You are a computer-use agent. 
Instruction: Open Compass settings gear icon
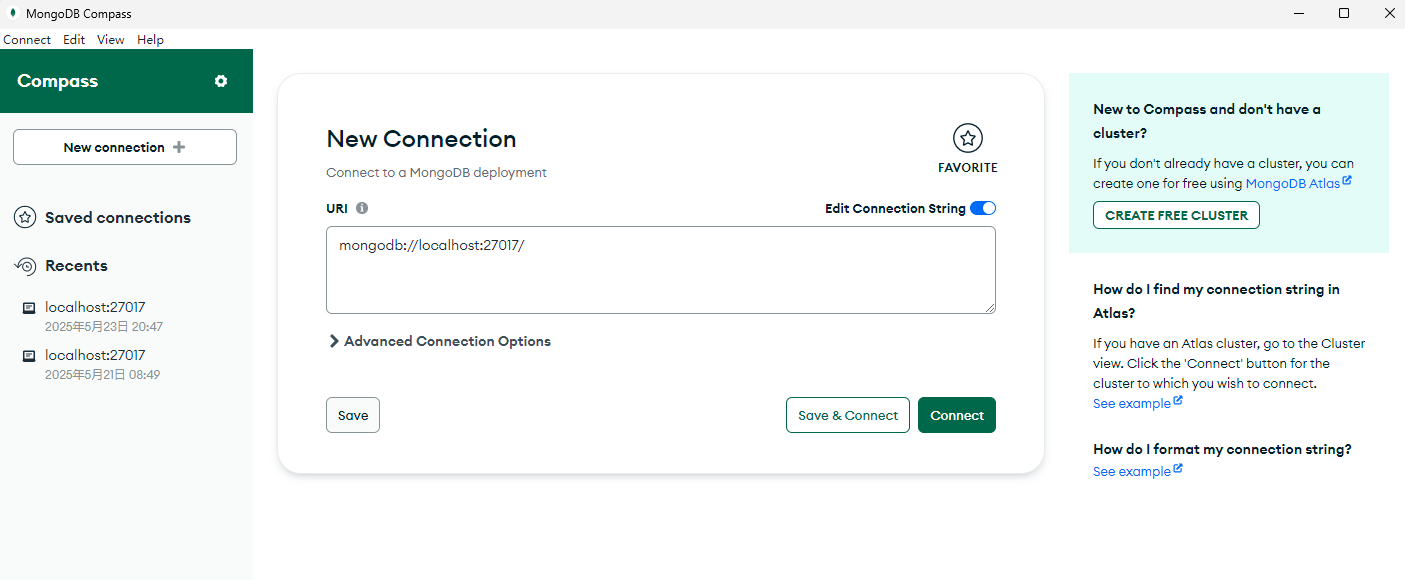[x=221, y=81]
